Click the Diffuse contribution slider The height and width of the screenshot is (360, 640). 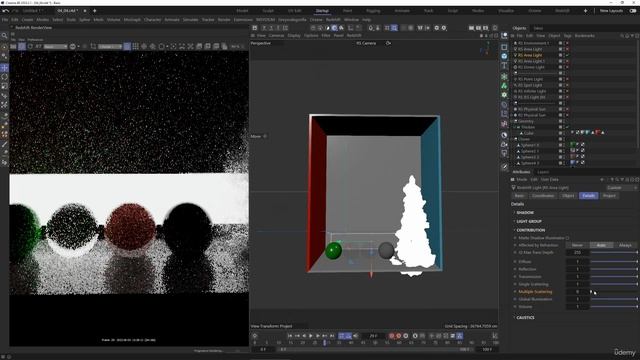pyautogui.click(x=614, y=262)
